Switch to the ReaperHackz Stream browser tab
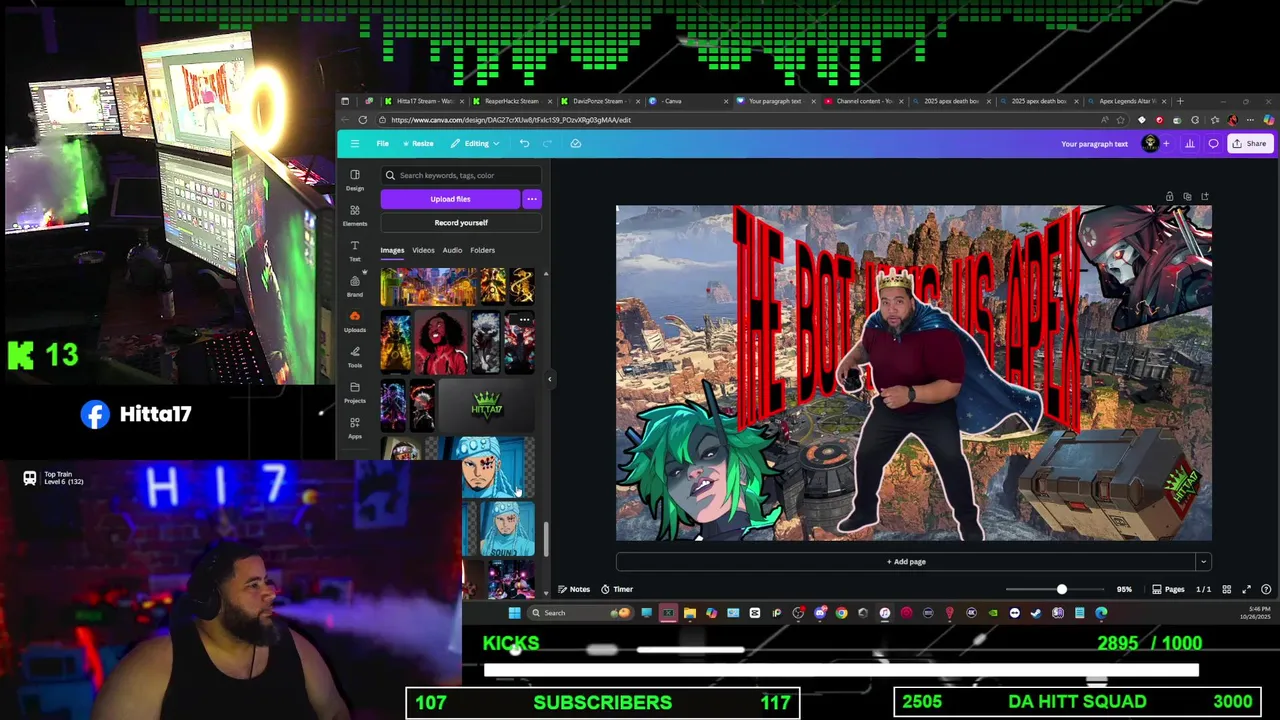The image size is (1280, 720). tap(512, 101)
